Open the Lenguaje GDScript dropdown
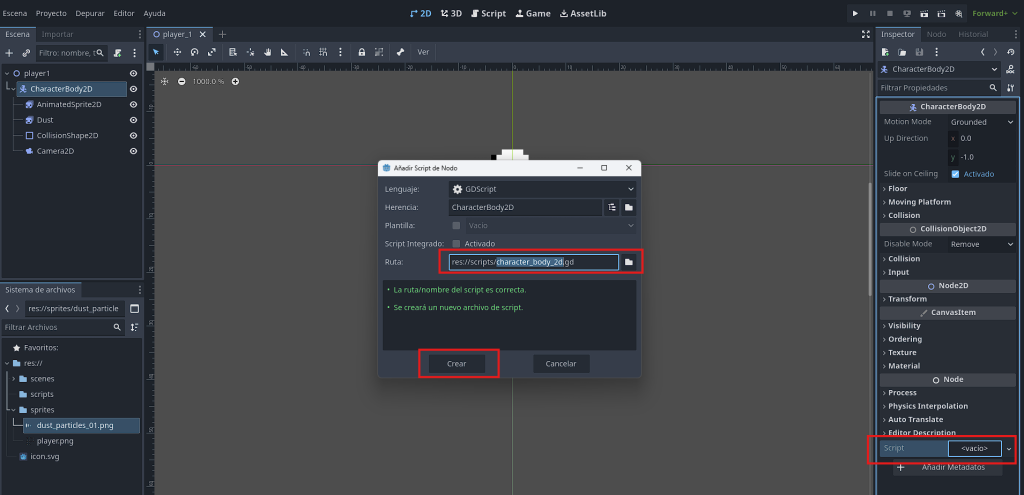Image resolution: width=1024 pixels, height=495 pixels. (x=542, y=189)
